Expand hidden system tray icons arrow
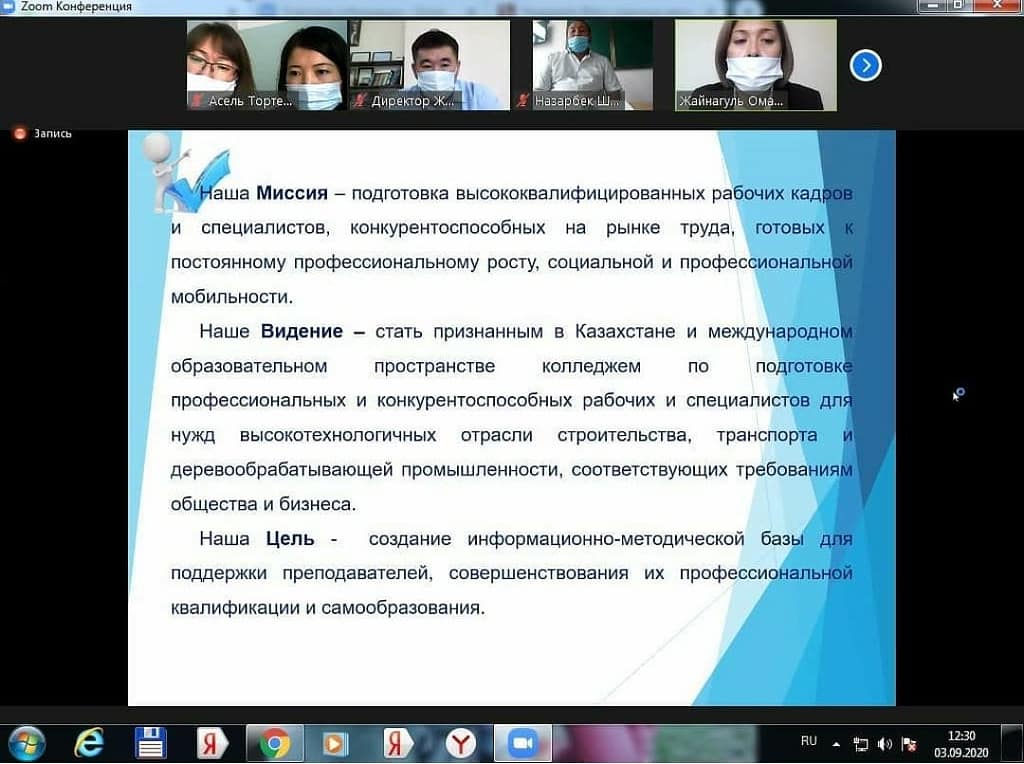 click(837, 744)
